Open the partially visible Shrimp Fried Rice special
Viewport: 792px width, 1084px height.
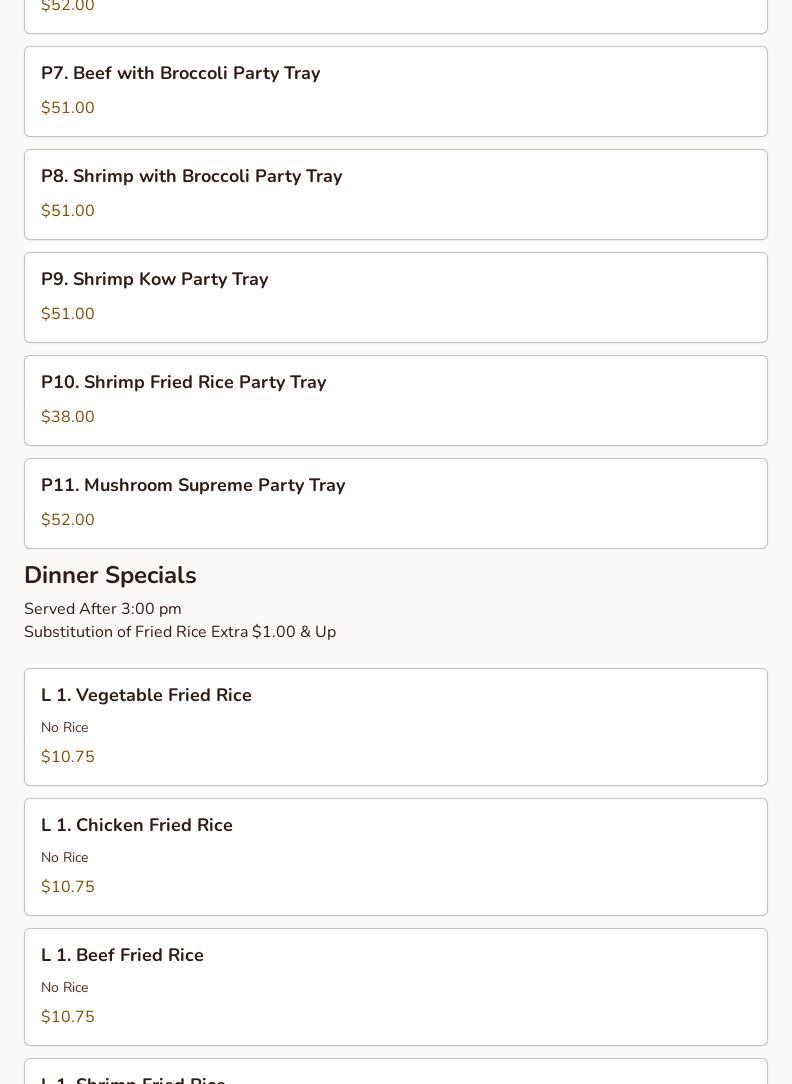click(x=133, y=1078)
